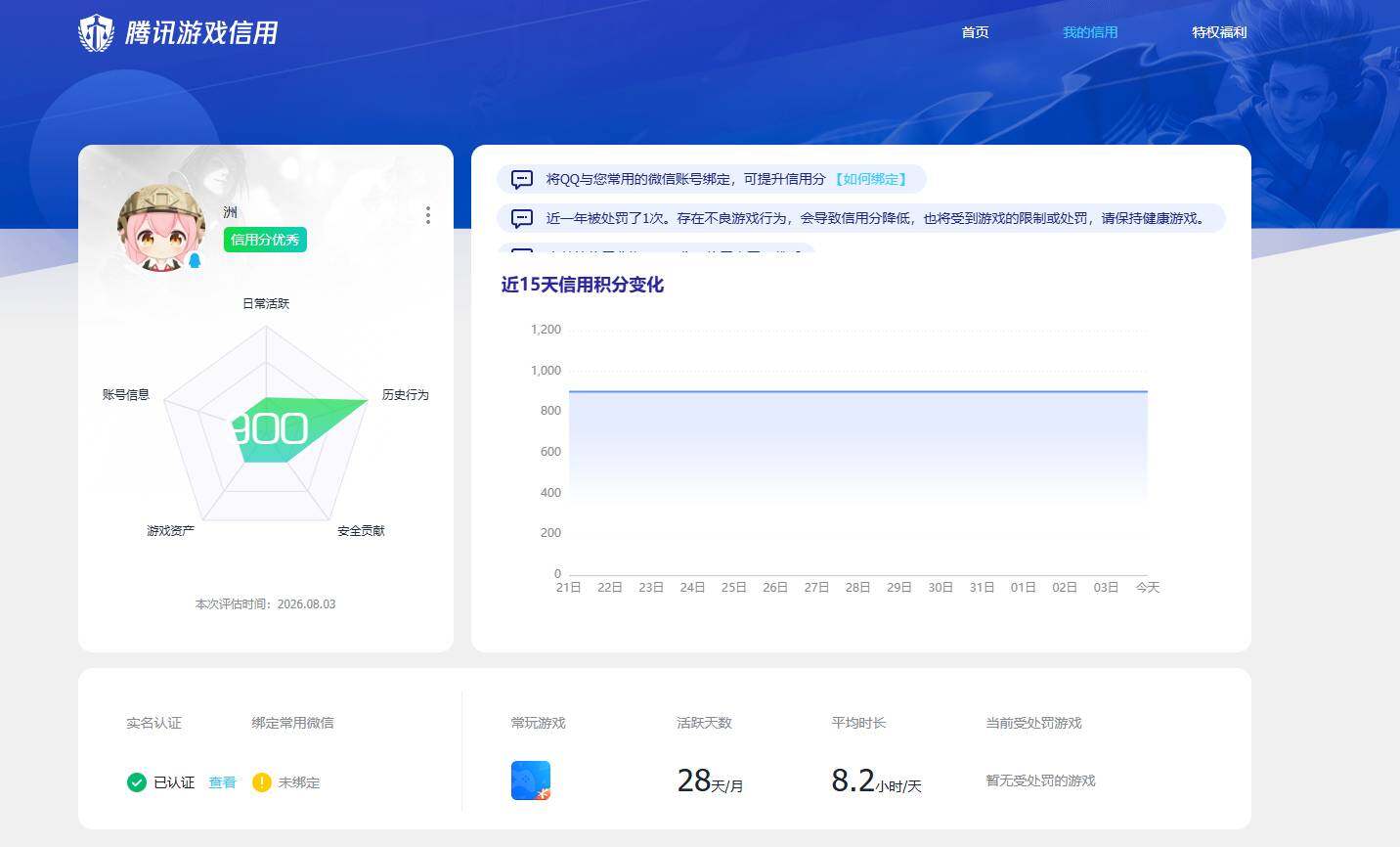The height and width of the screenshot is (847, 1400).
Task: Click the 28日 label on the chart axis
Action: [857, 587]
